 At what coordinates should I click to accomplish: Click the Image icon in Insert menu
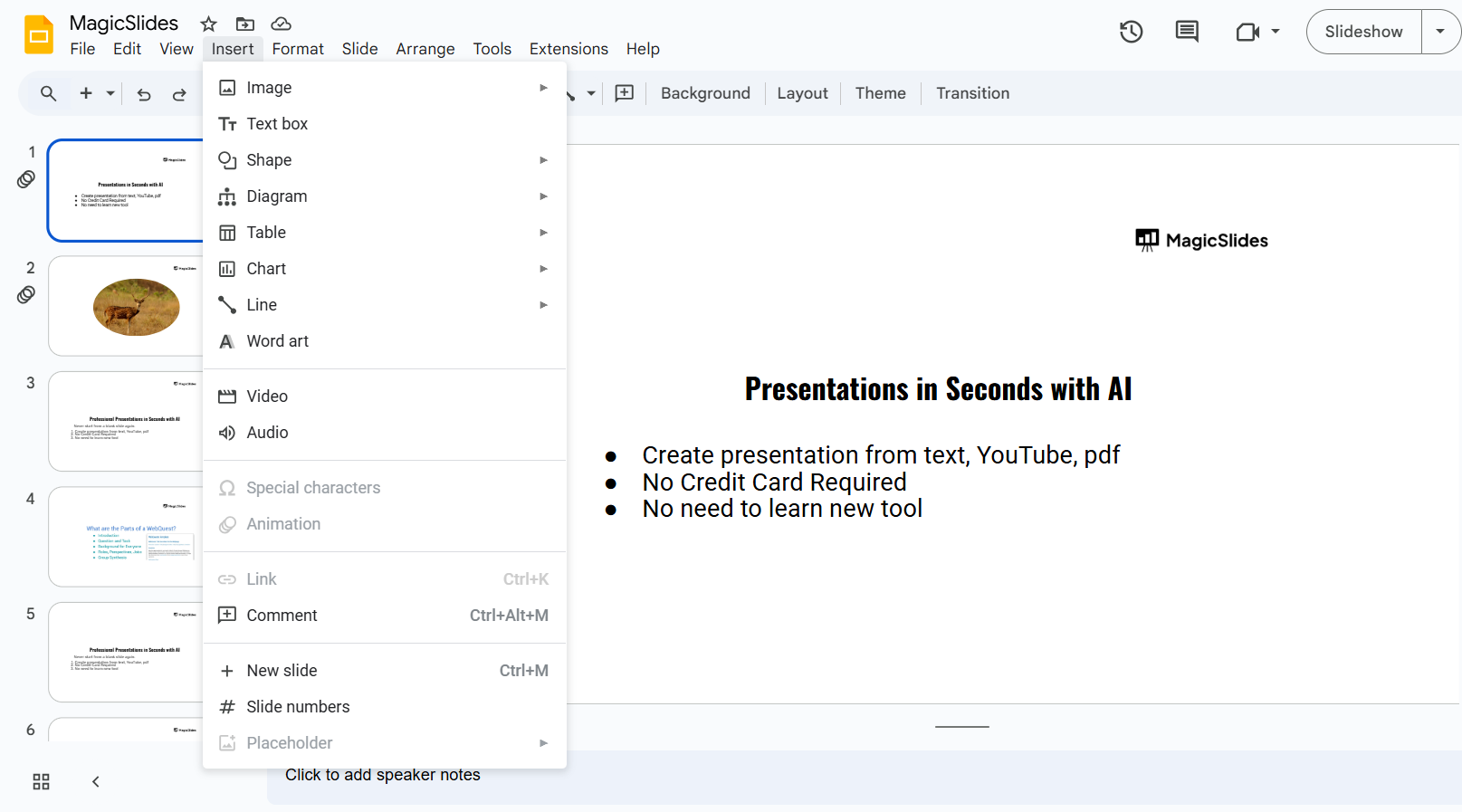[x=227, y=88]
